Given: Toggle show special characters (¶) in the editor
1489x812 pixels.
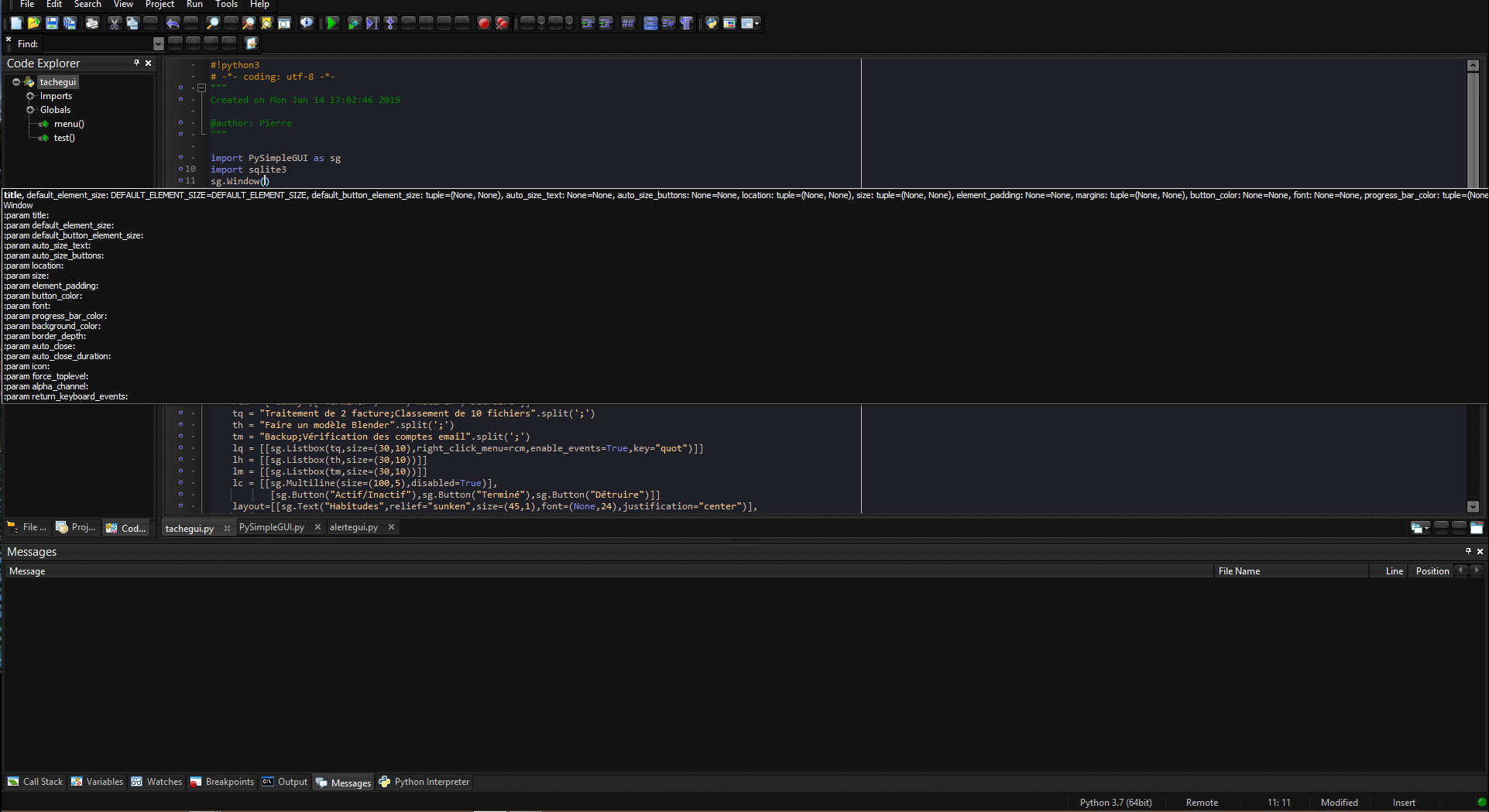Looking at the screenshot, I should tap(686, 22).
